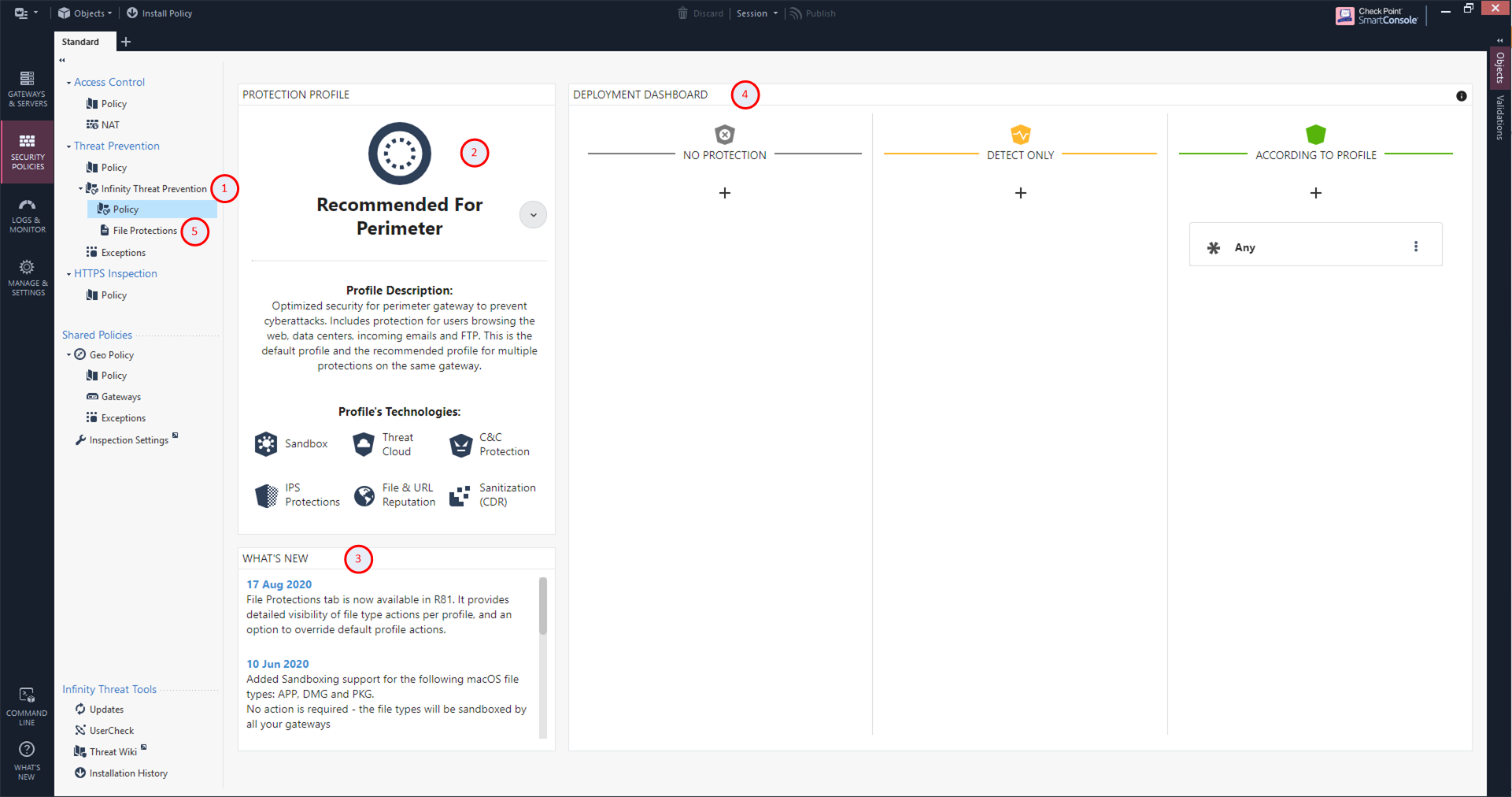Click the Sanitization (CDR) icon
The image size is (1512, 797).
460,495
